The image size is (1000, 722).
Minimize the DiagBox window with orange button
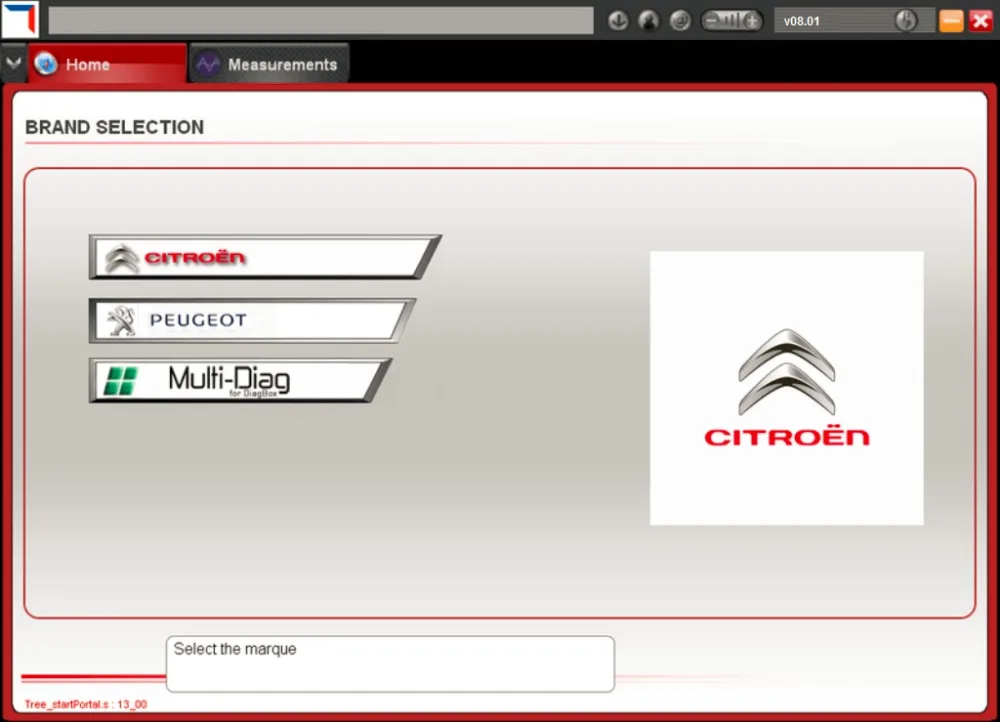(951, 21)
